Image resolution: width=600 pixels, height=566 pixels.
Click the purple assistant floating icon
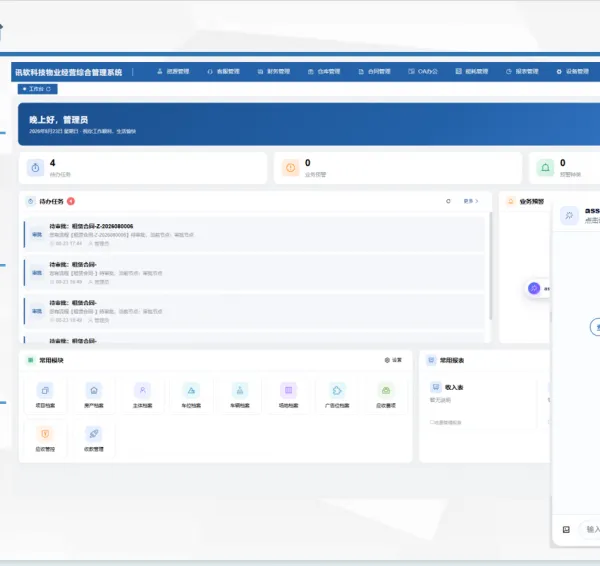pyautogui.click(x=534, y=288)
